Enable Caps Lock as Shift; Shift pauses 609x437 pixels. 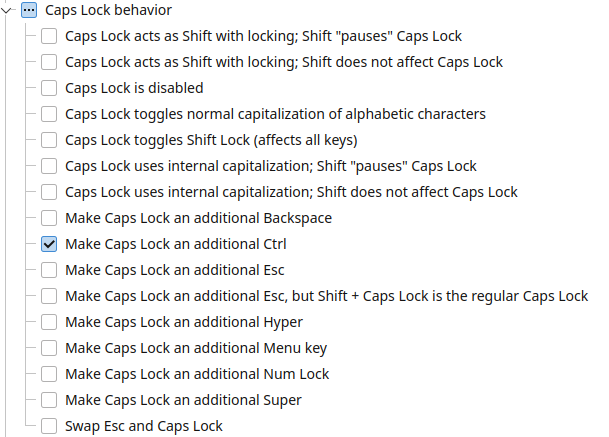(49, 37)
